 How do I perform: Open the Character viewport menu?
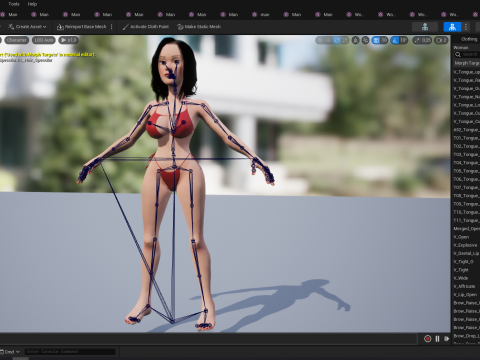pyautogui.click(x=16, y=40)
